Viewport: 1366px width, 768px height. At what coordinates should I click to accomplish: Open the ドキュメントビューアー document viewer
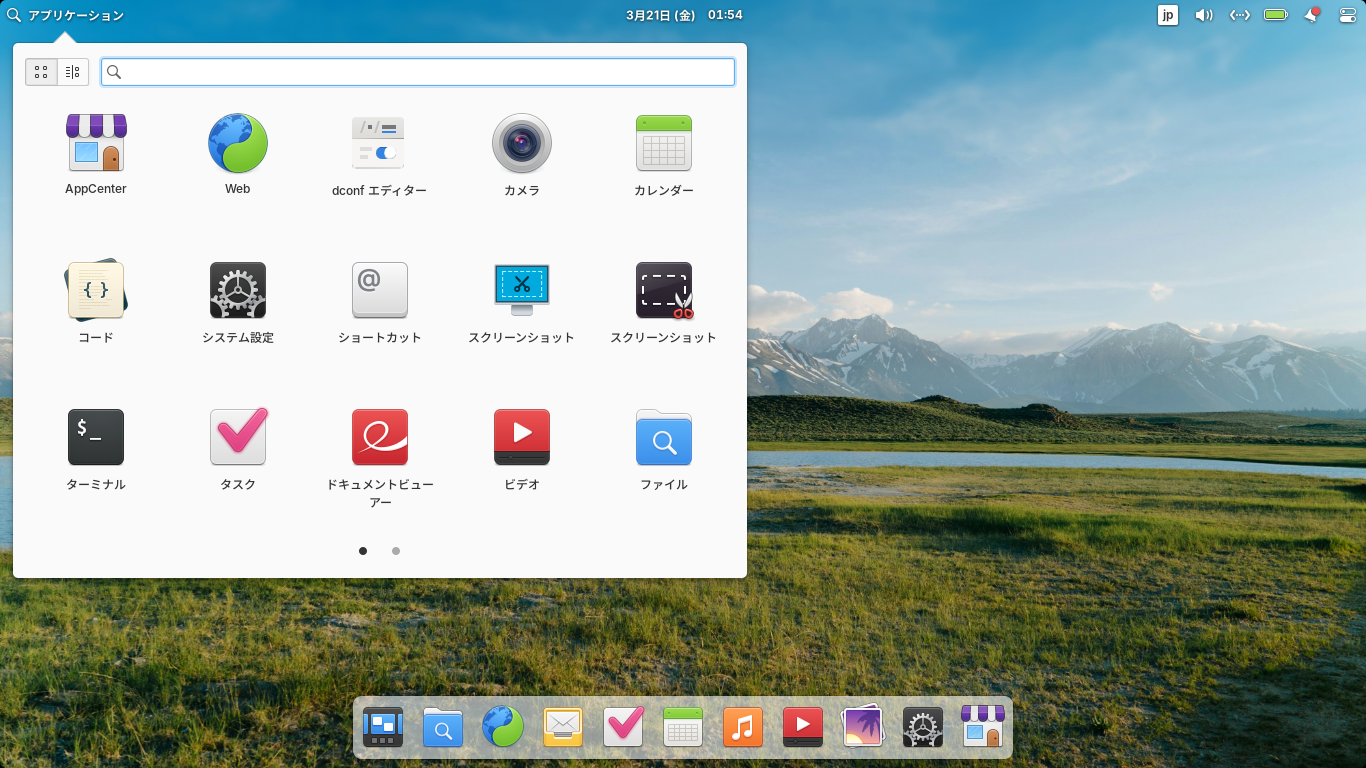pos(379,437)
